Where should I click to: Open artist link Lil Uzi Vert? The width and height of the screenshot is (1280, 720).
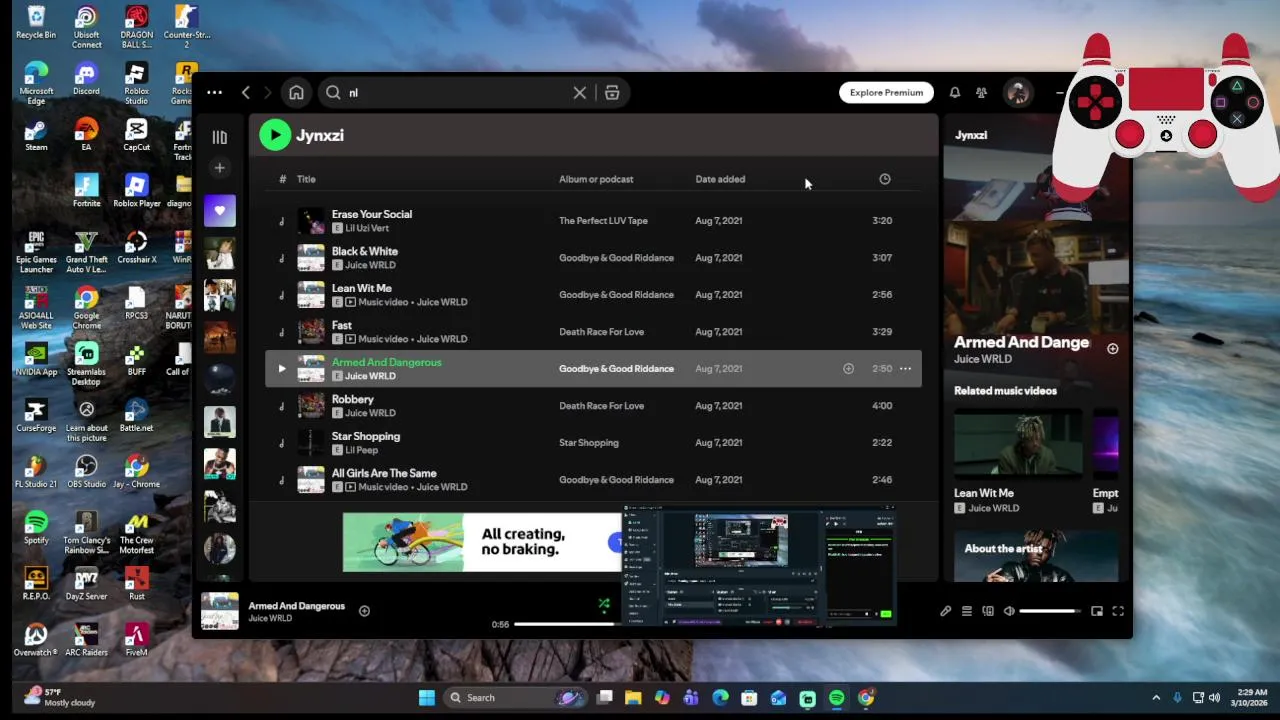pos(367,228)
